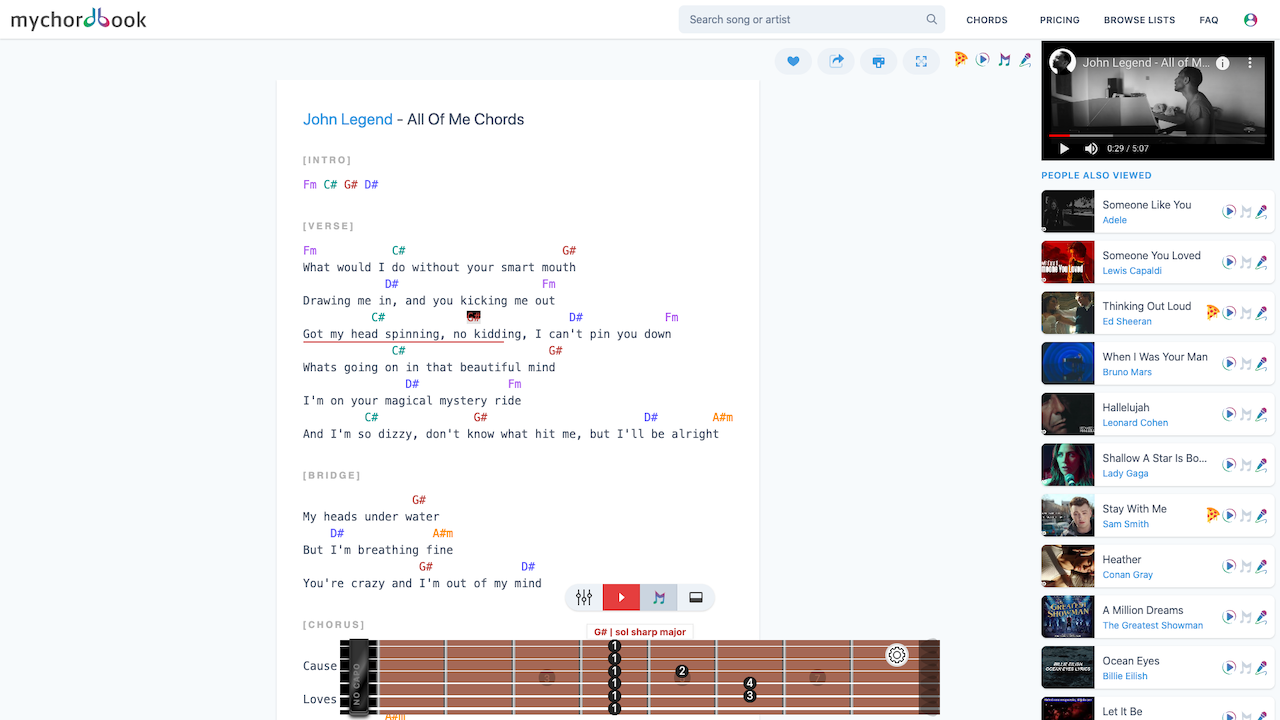The image size is (1280, 720).
Task: Open the Chords menu item
Action: click(x=986, y=20)
